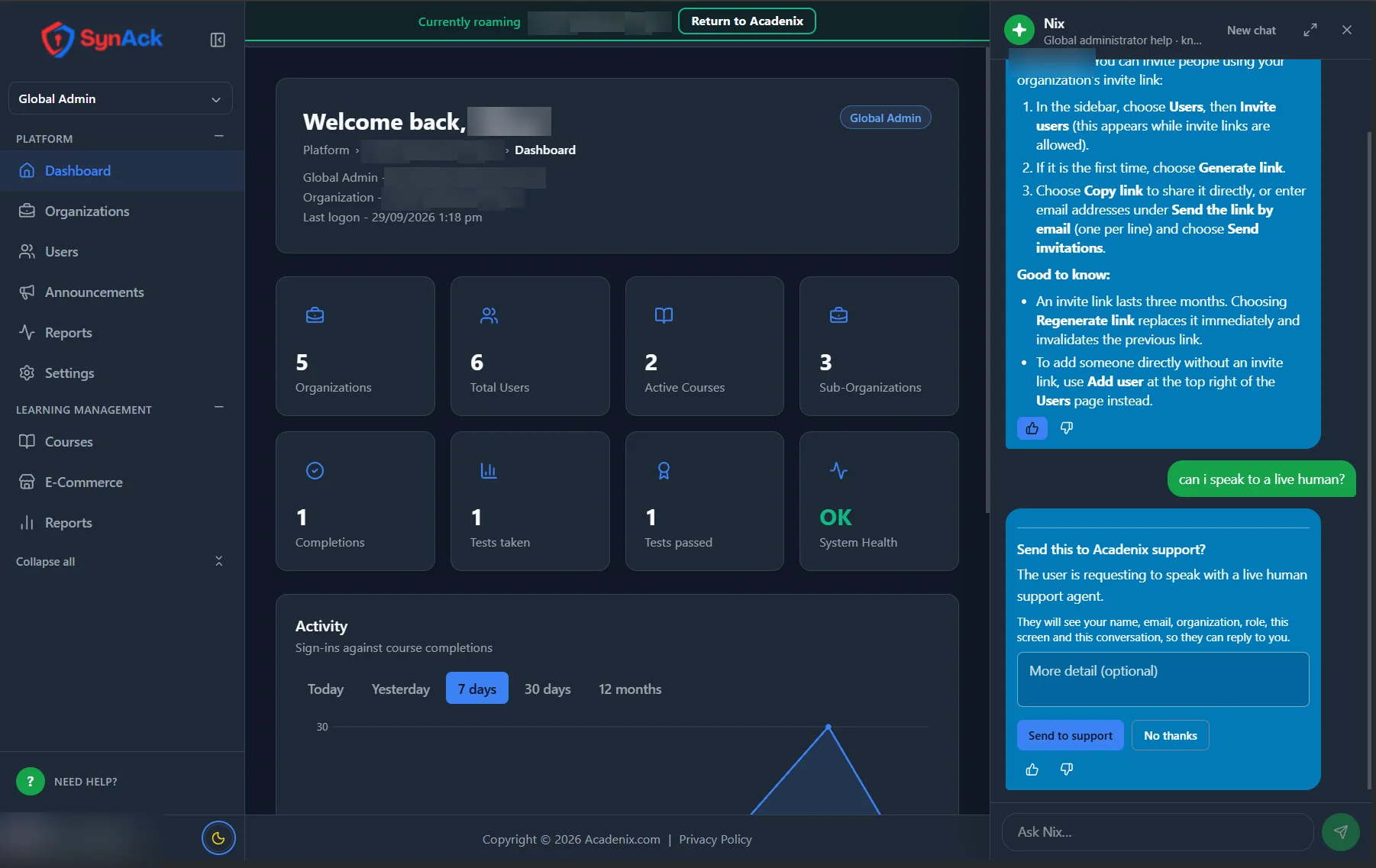
Task: Go to Organizations page
Action: pos(122,211)
